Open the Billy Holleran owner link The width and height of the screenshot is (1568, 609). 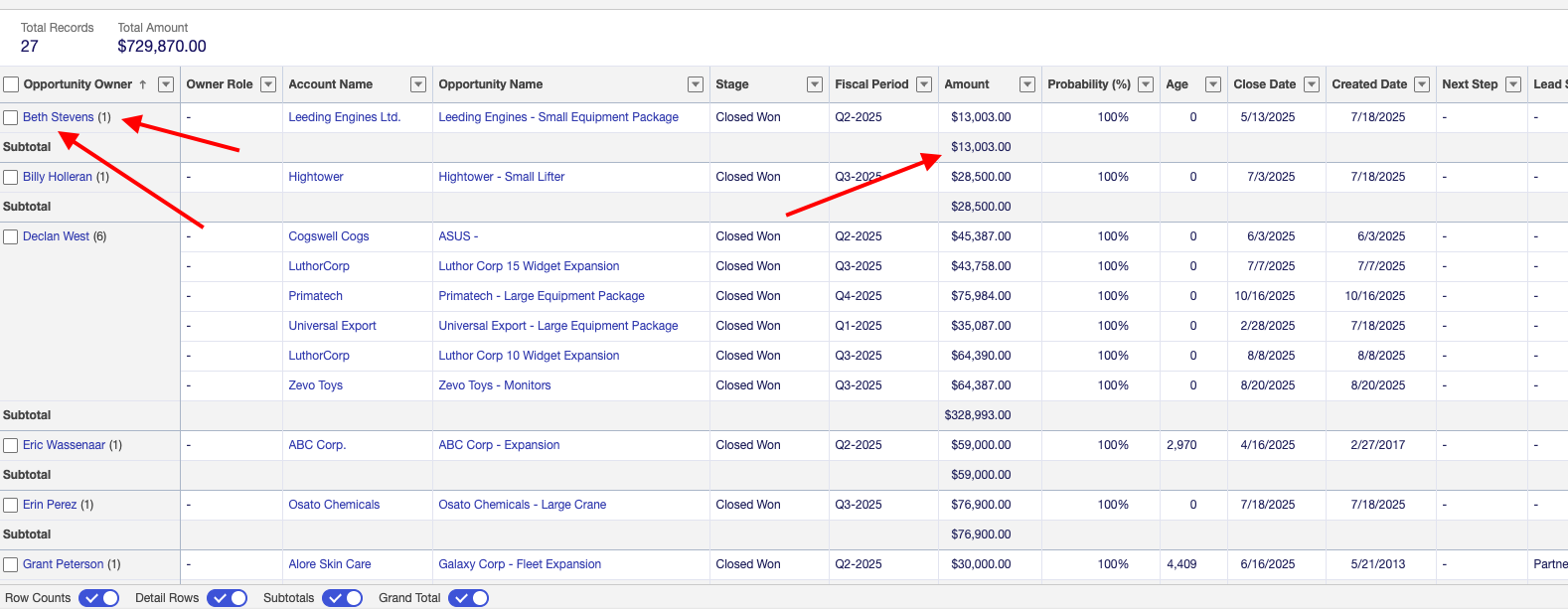tap(58, 177)
